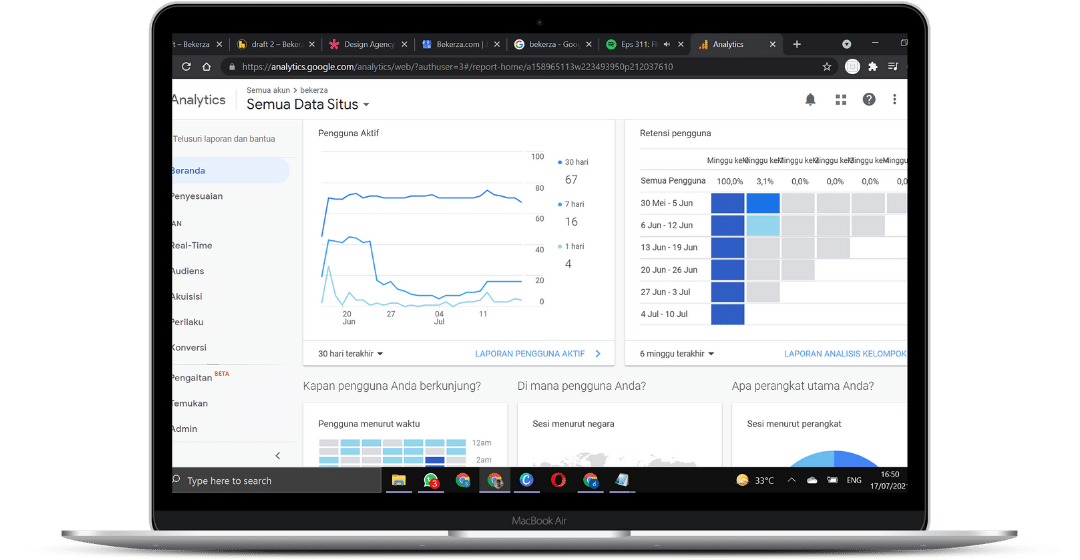1080x560 pixels.
Task: Open File Explorer on the taskbar
Action: coord(399,480)
